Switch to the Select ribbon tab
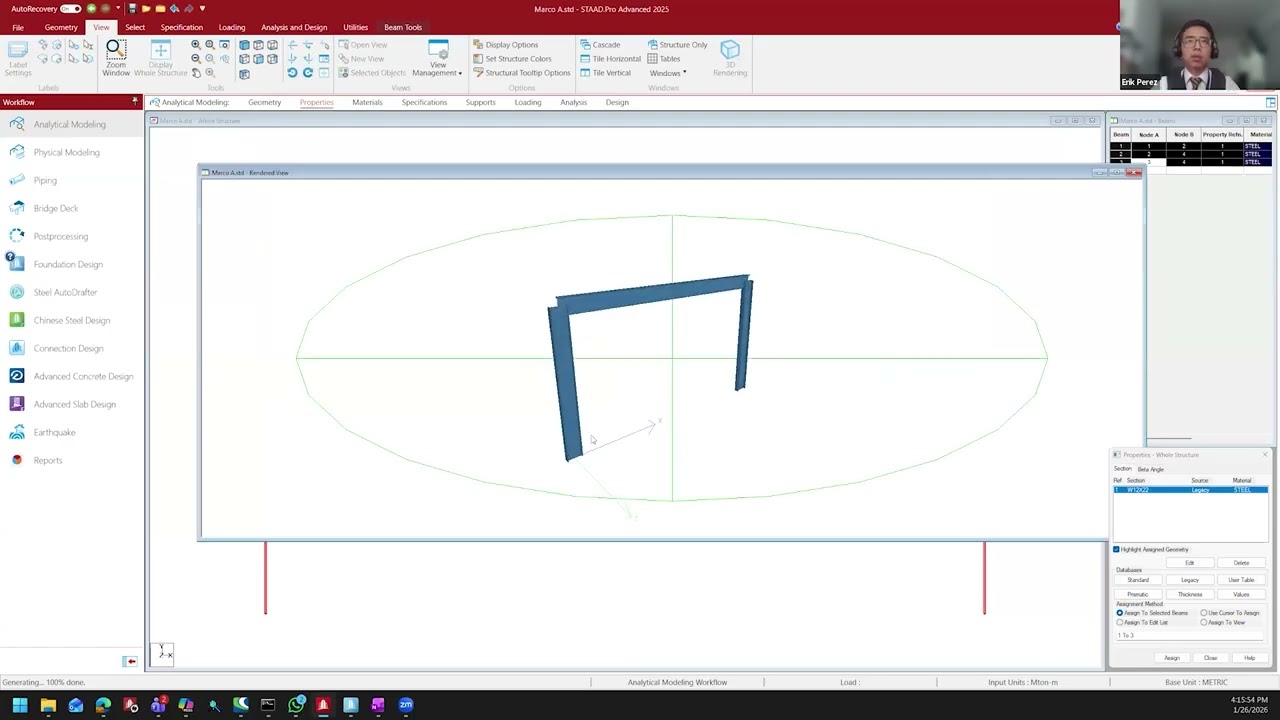The image size is (1280, 720). (x=135, y=27)
